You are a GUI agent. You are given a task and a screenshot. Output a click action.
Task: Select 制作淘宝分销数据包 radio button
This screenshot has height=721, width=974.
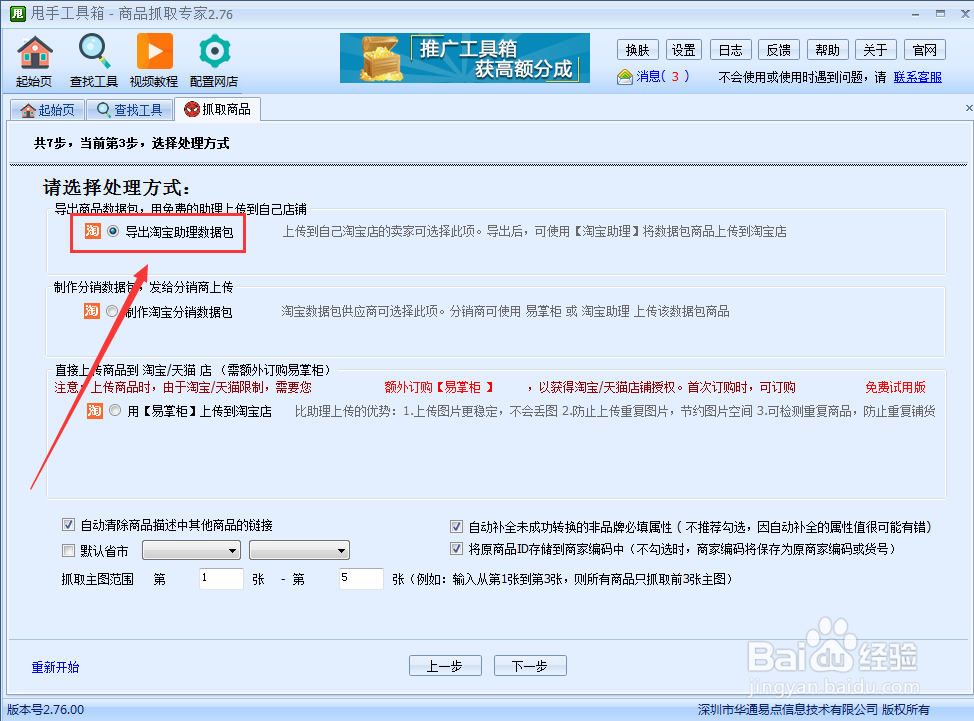112,311
